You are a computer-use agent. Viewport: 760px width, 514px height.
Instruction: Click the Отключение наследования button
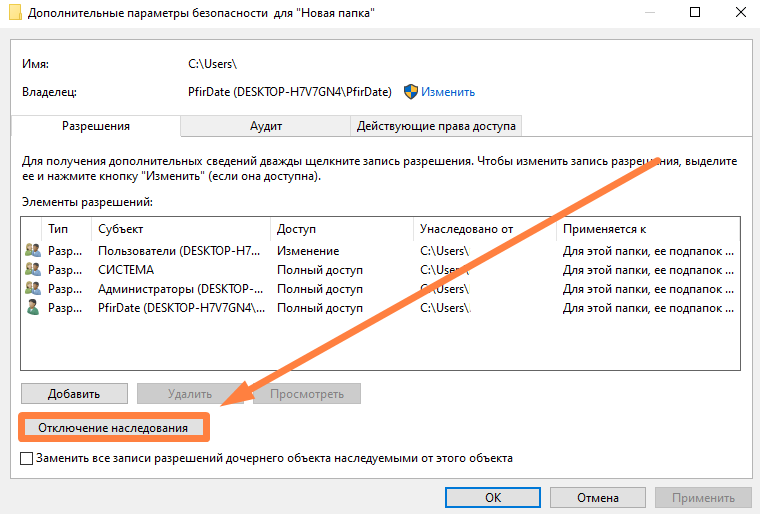113,428
